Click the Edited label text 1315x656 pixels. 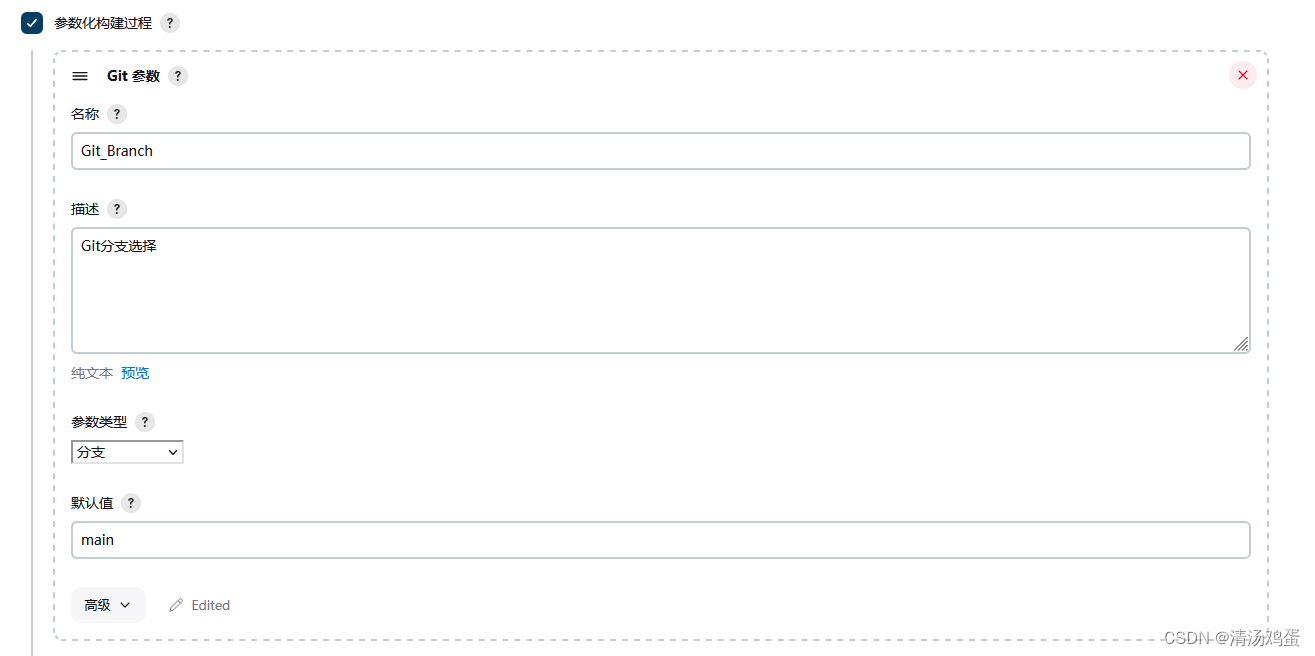(x=211, y=605)
